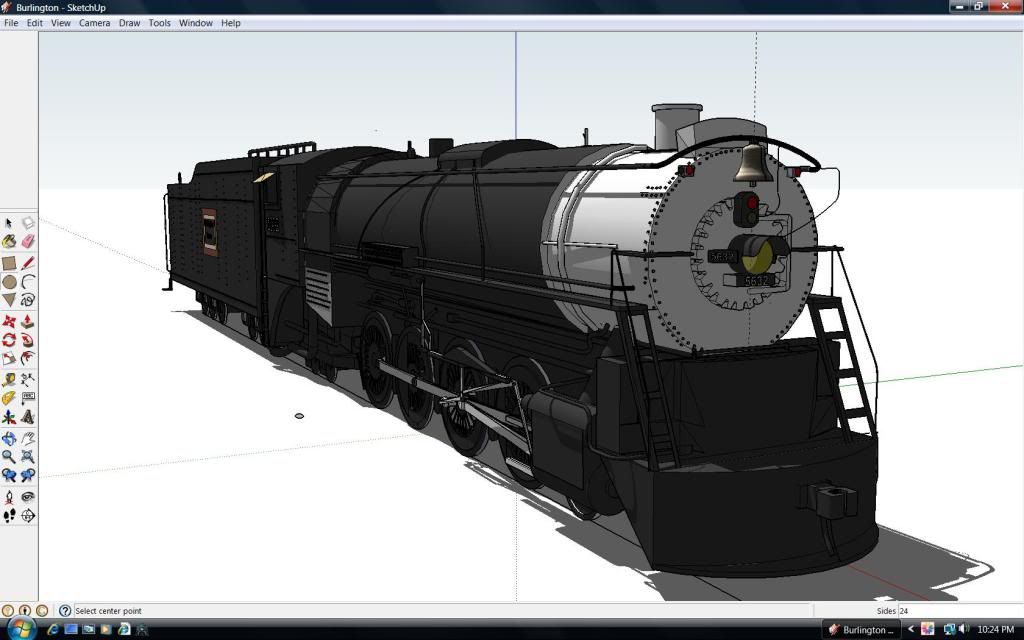Click the 10:24 PM clock
1024x640 pixels.
coord(996,630)
